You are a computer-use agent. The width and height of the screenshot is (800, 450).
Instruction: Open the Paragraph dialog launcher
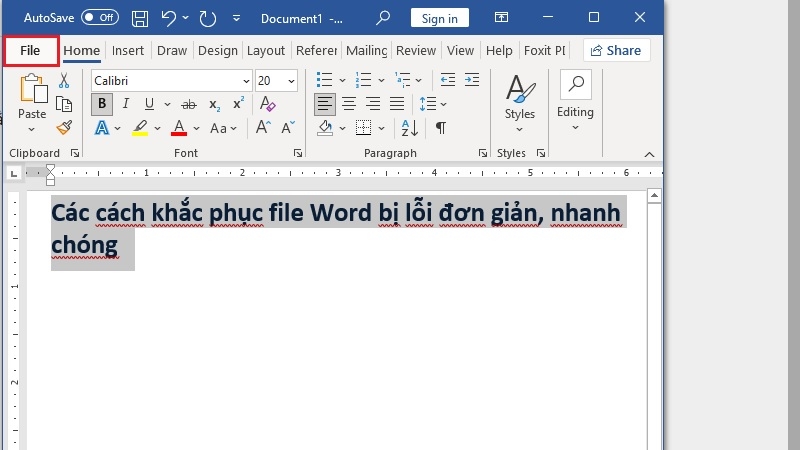tap(483, 153)
